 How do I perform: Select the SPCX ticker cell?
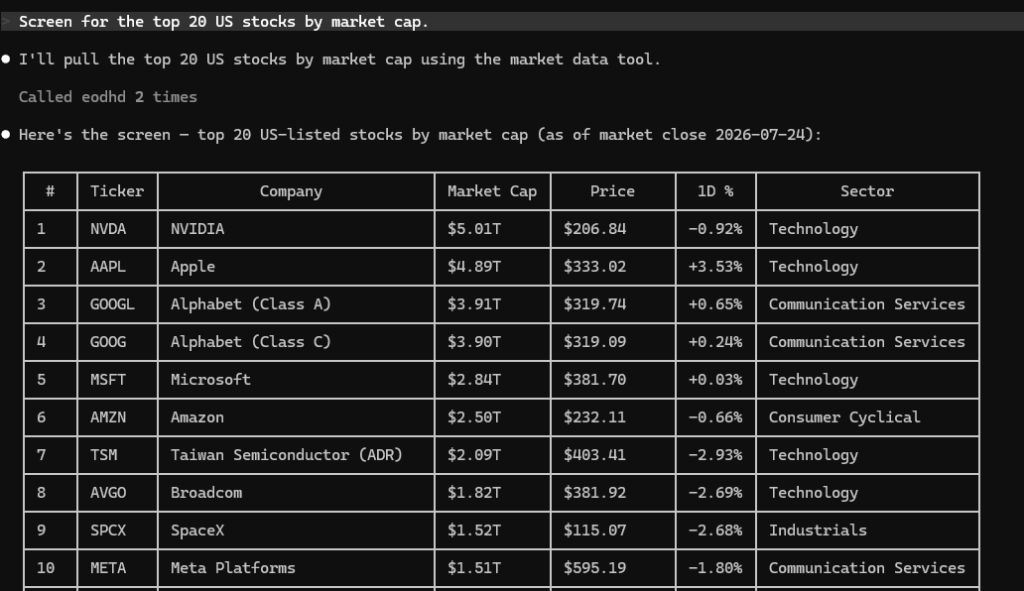(117, 530)
